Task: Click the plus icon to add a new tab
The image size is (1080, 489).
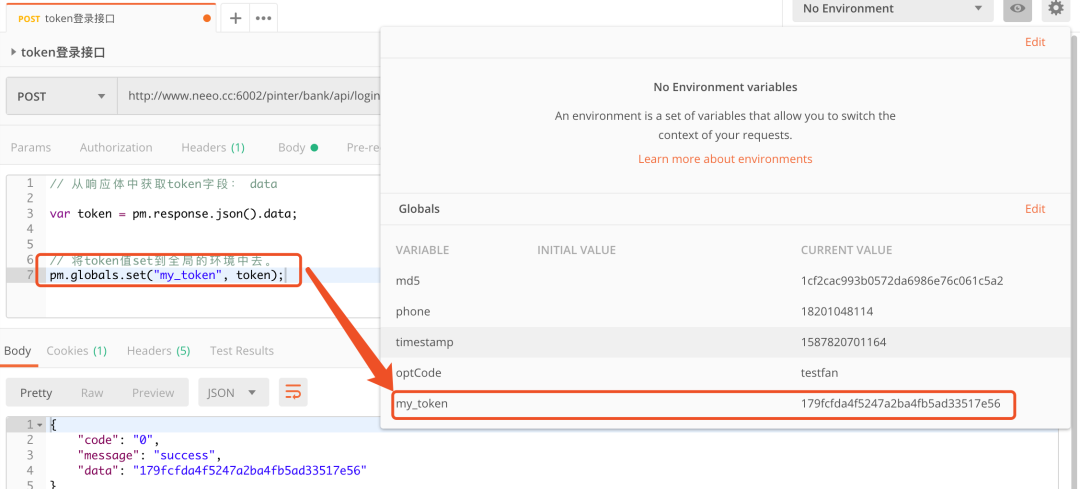Action: pyautogui.click(x=236, y=18)
